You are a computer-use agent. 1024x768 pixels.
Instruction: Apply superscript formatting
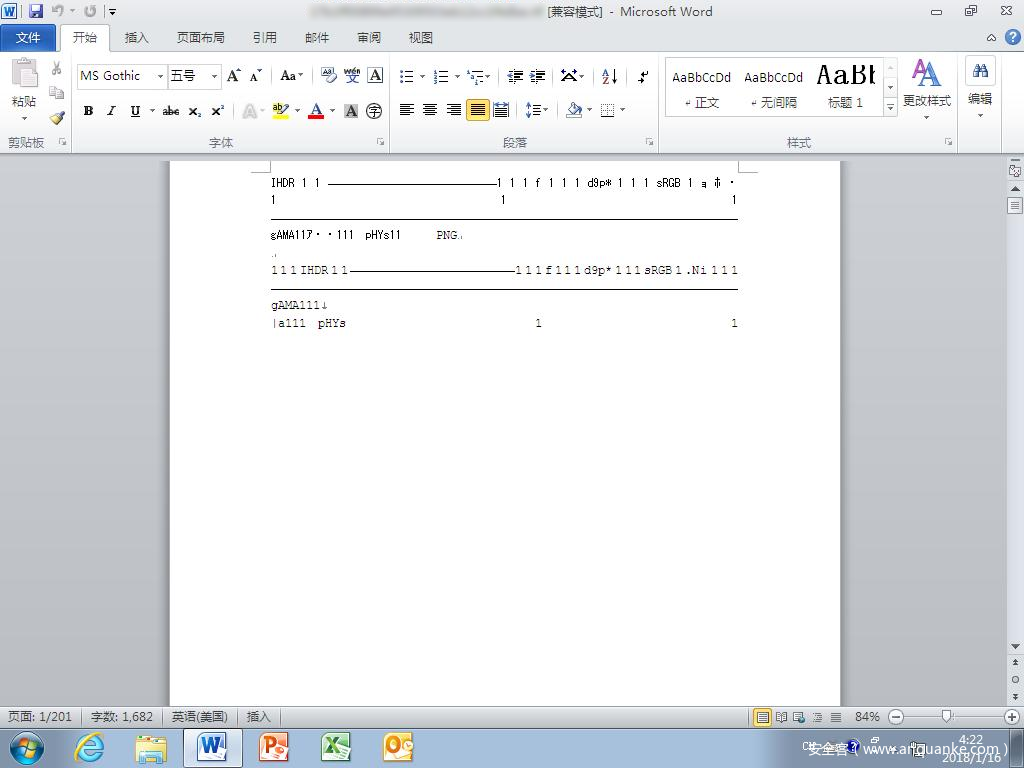tap(217, 111)
